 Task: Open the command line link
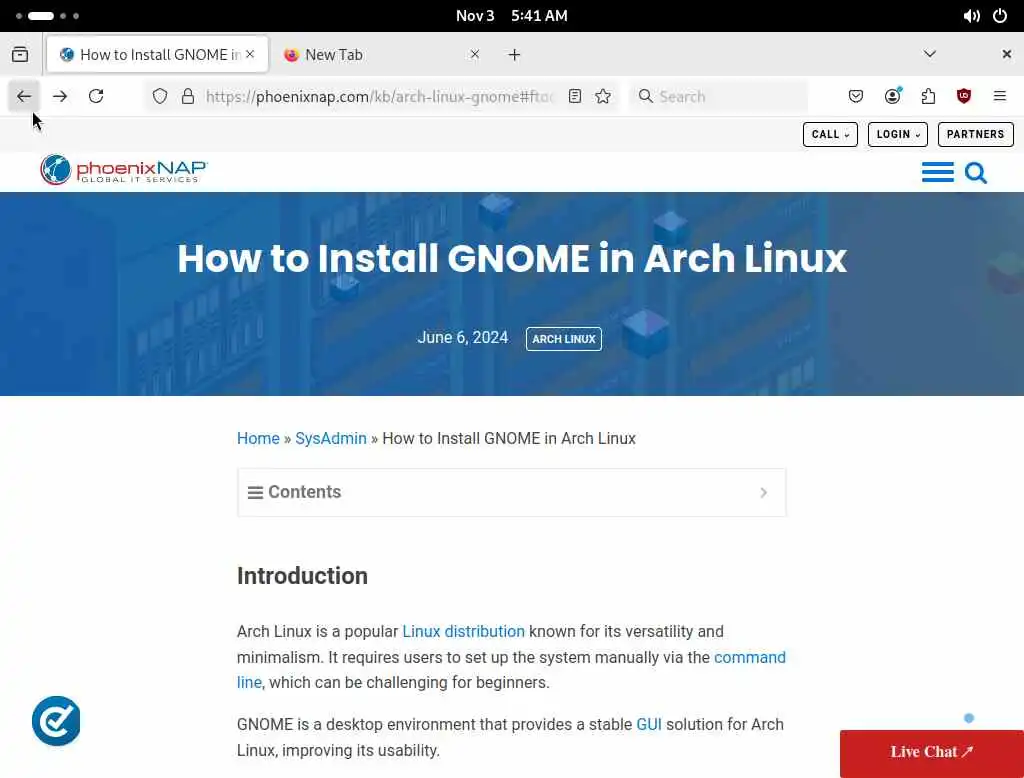tap(750, 657)
